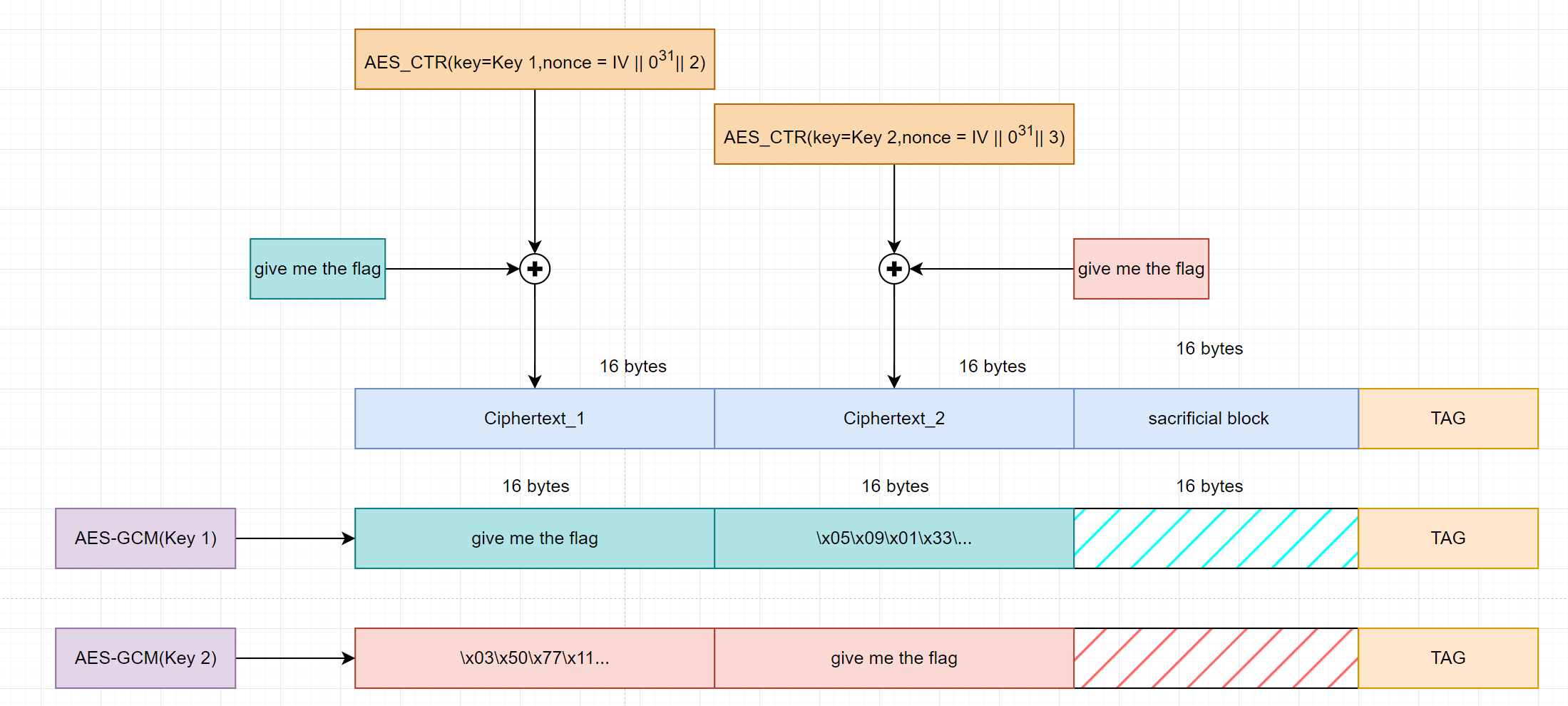Click the wide teal 'give me the flag' block
1568x706 pixels.
[535, 538]
